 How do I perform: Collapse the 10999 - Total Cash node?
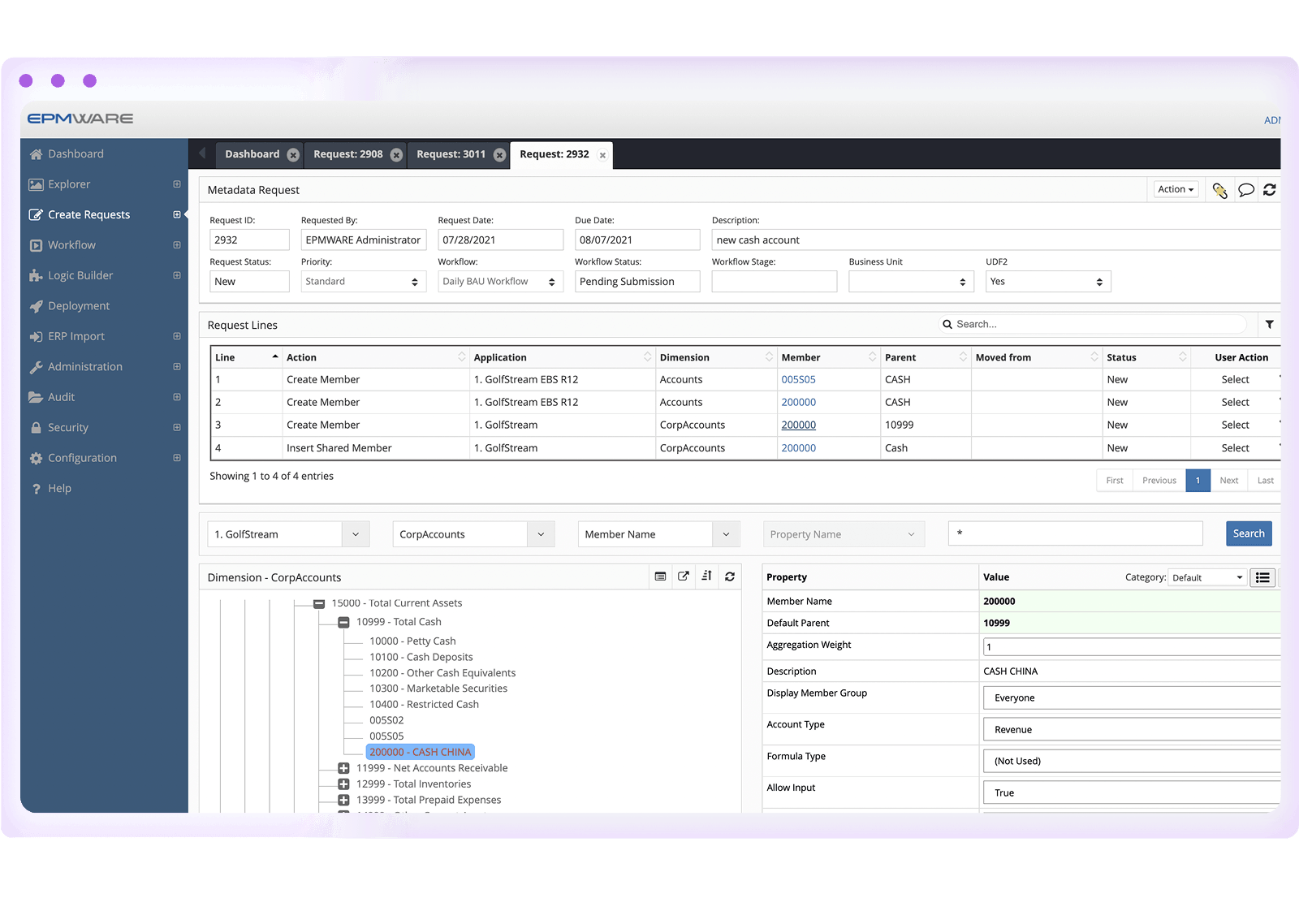coord(343,622)
